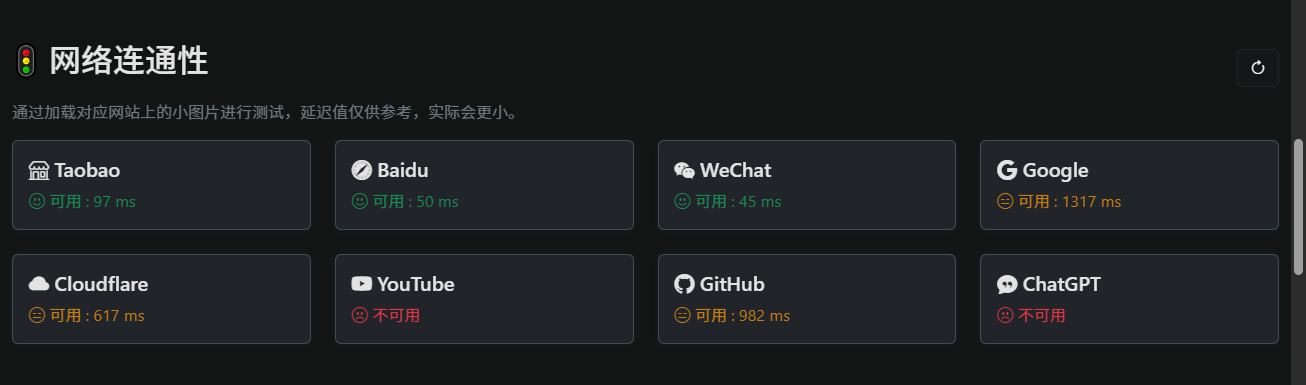Click the GitHub octocat icon
The height and width of the screenshot is (385, 1306).
(684, 284)
